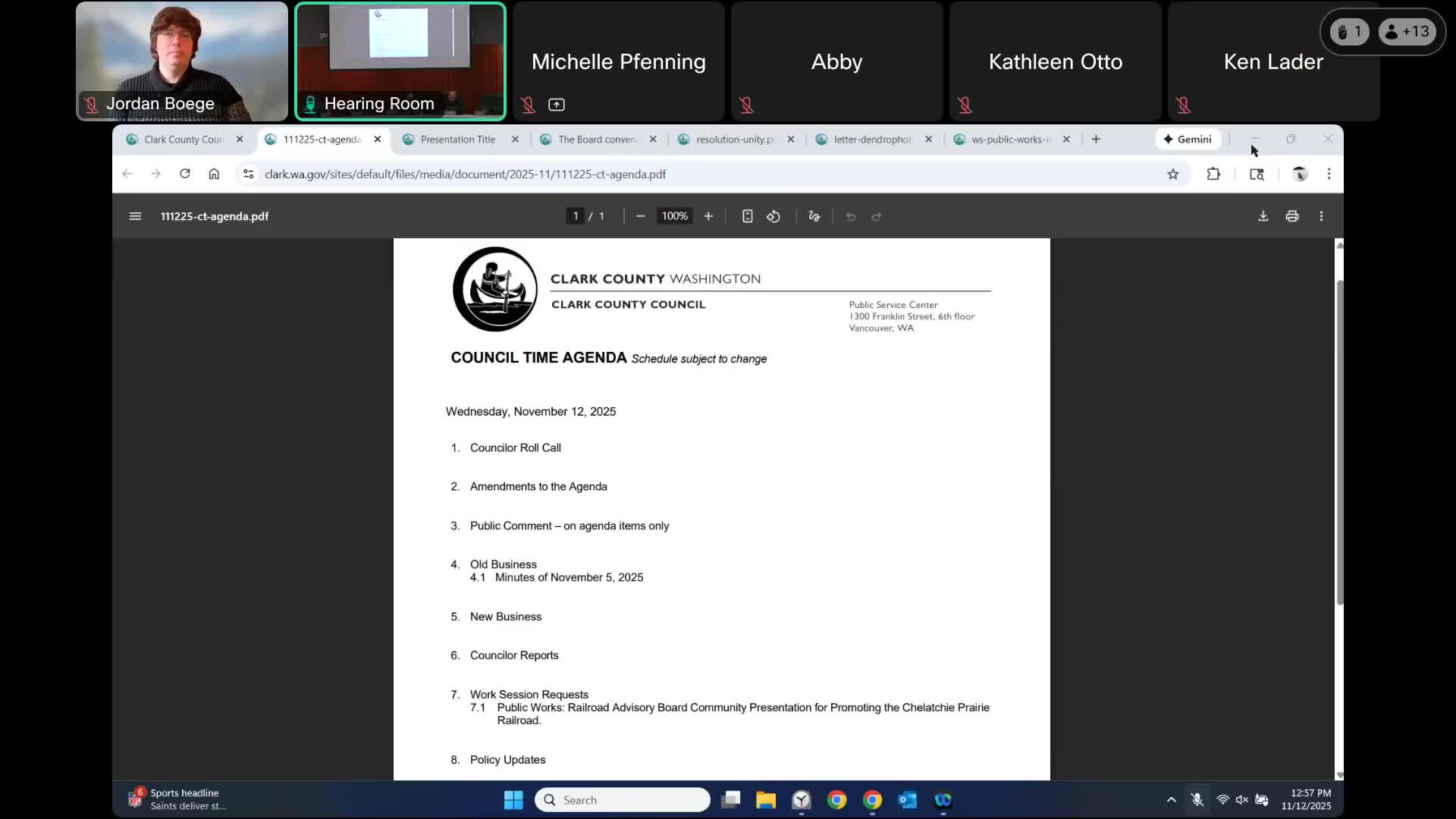
Task: Open the browser extensions puzzle icon
Action: coord(1213,174)
